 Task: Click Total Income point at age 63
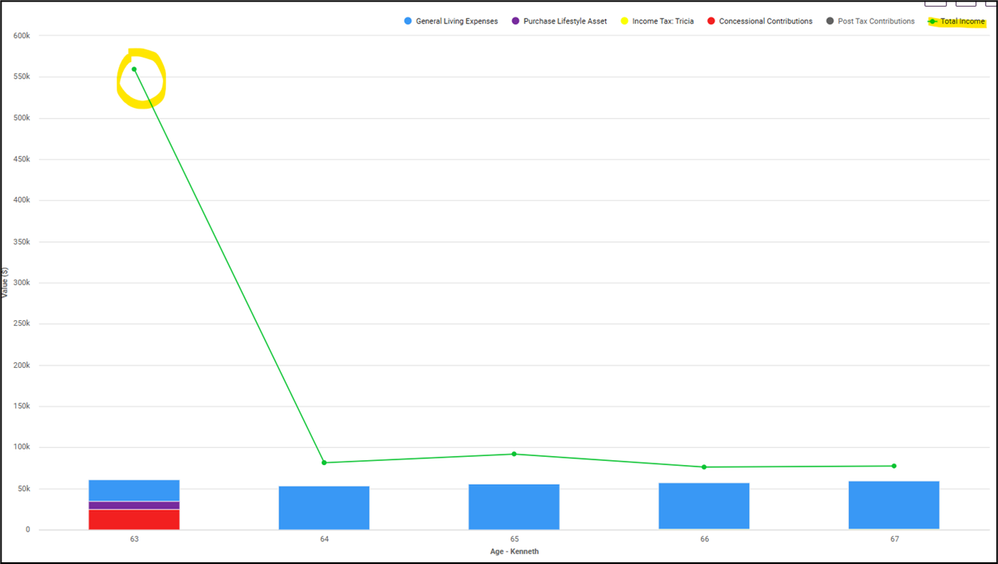pos(134,69)
